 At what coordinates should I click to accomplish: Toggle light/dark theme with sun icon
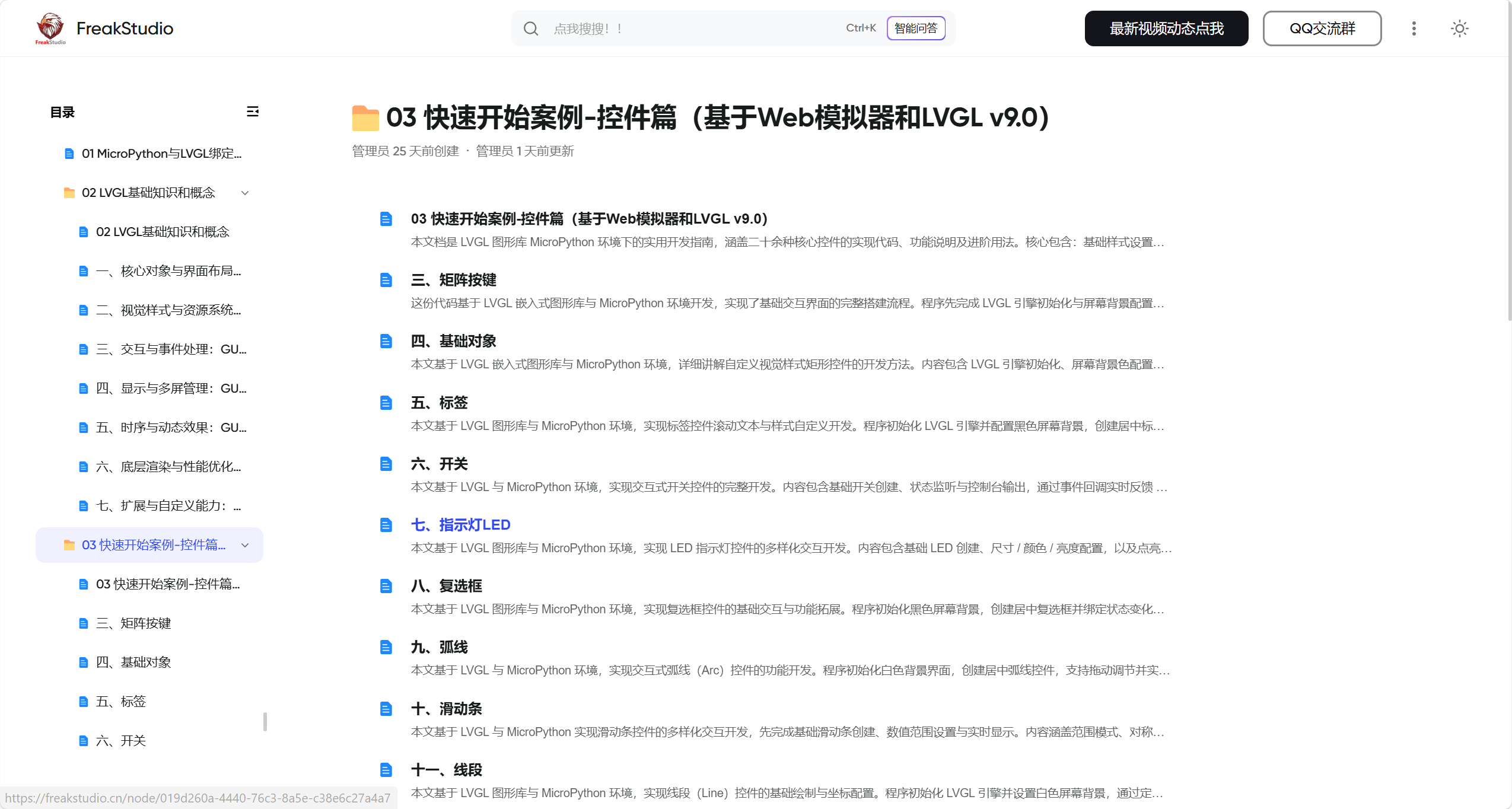pos(1459,28)
